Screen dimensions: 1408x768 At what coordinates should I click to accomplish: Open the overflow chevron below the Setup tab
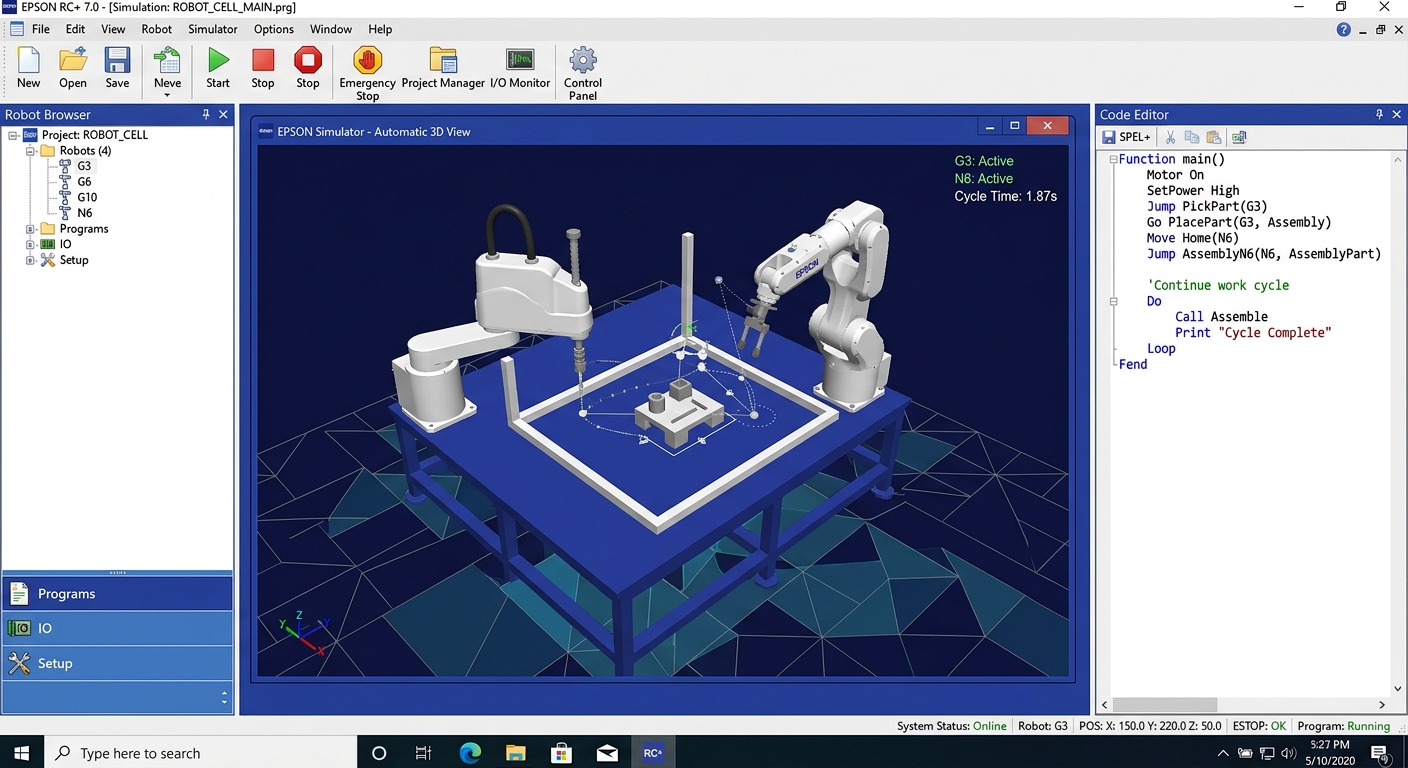click(224, 697)
